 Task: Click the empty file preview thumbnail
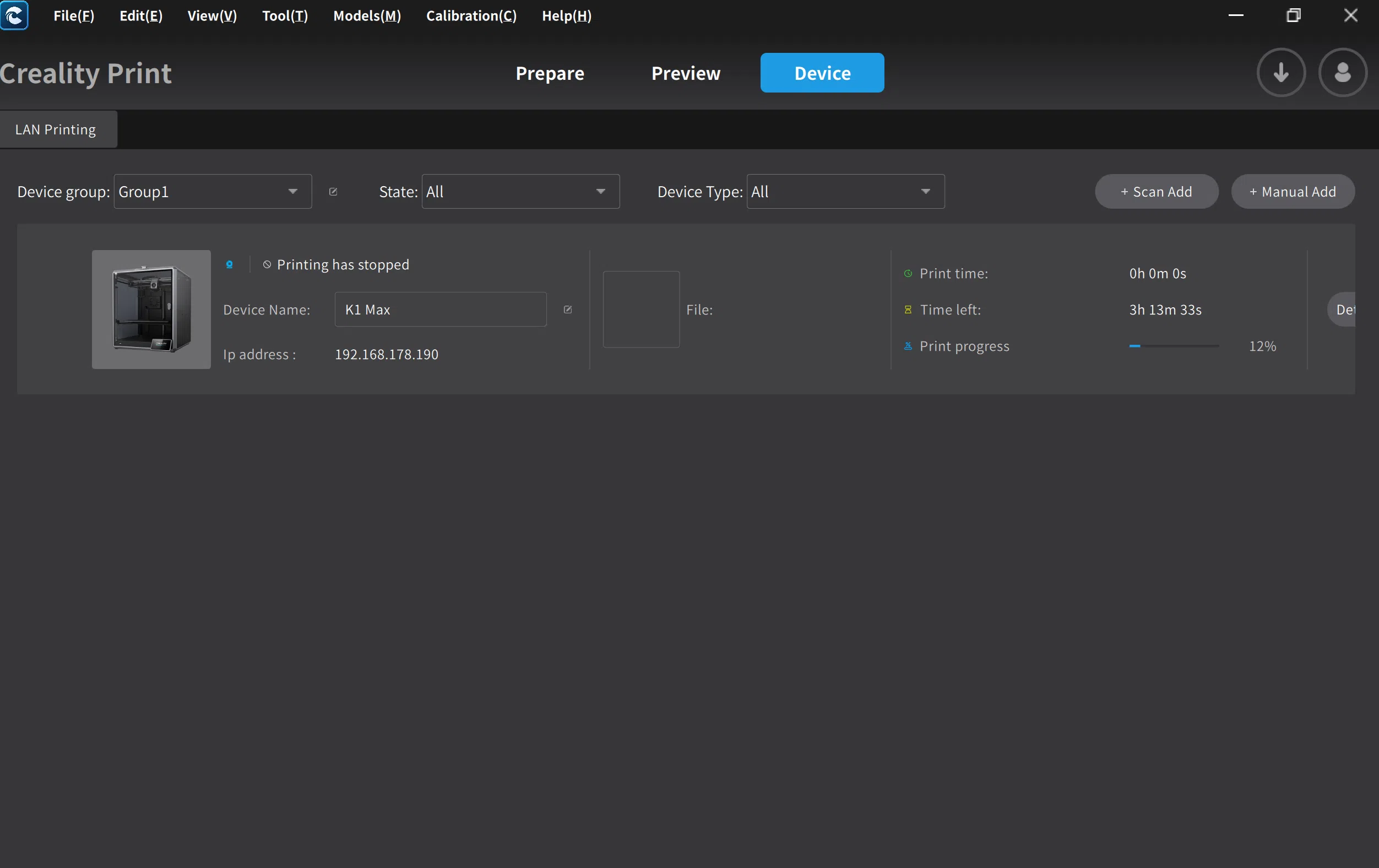click(x=641, y=310)
